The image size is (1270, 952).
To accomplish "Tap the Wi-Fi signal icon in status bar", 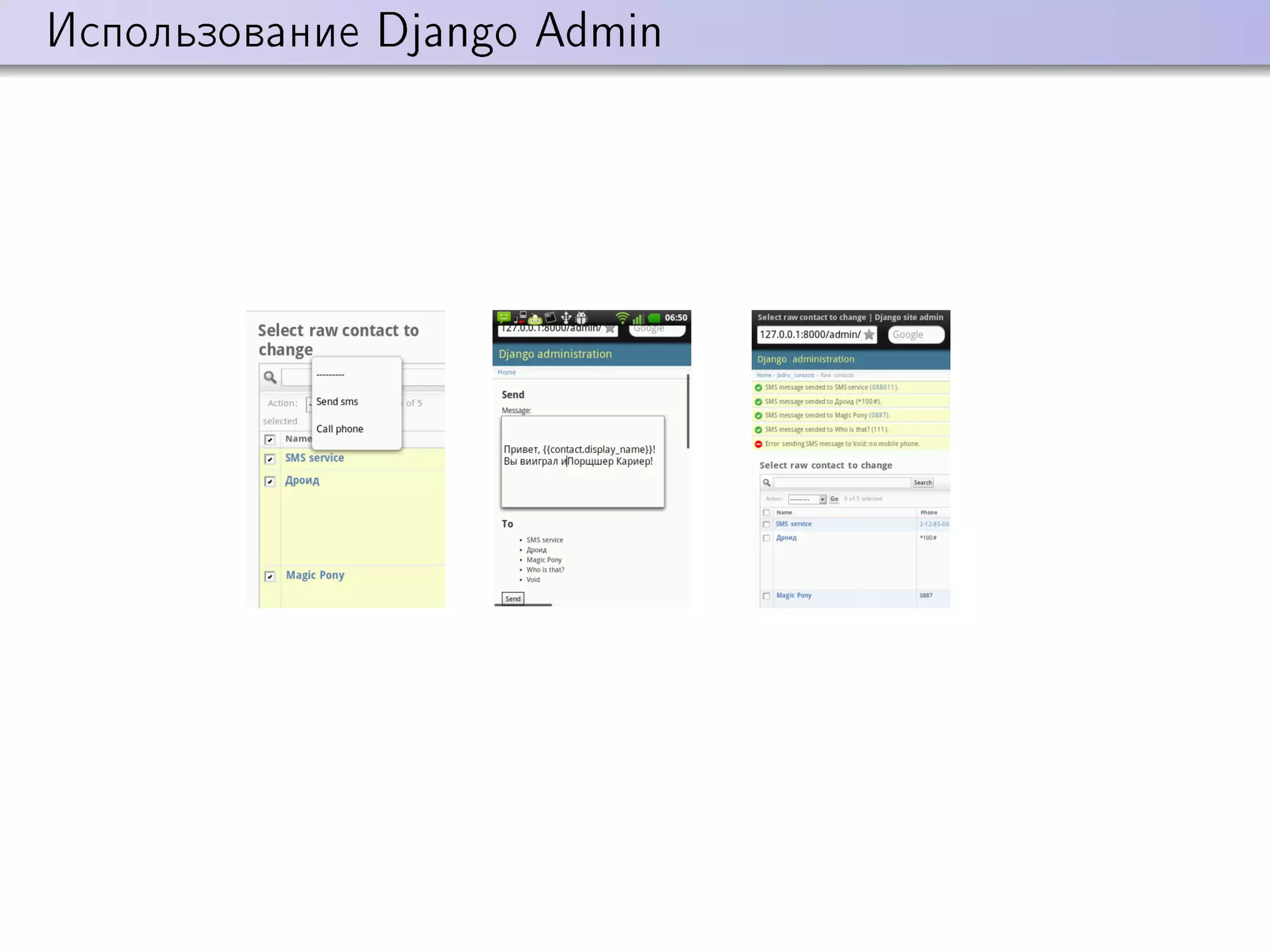I will pyautogui.click(x=622, y=318).
